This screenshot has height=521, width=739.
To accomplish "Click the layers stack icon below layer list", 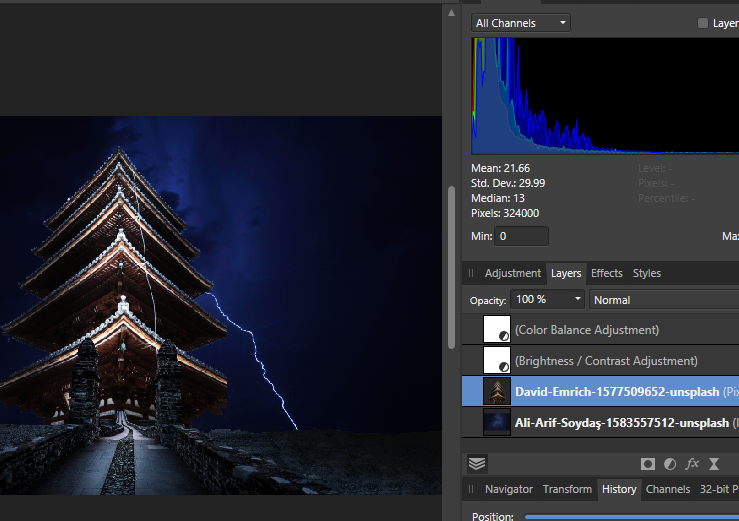I will [x=477, y=464].
